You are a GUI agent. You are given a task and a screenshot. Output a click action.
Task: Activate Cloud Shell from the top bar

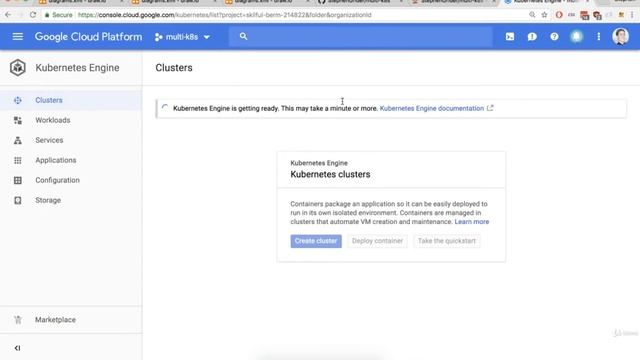tap(510, 37)
